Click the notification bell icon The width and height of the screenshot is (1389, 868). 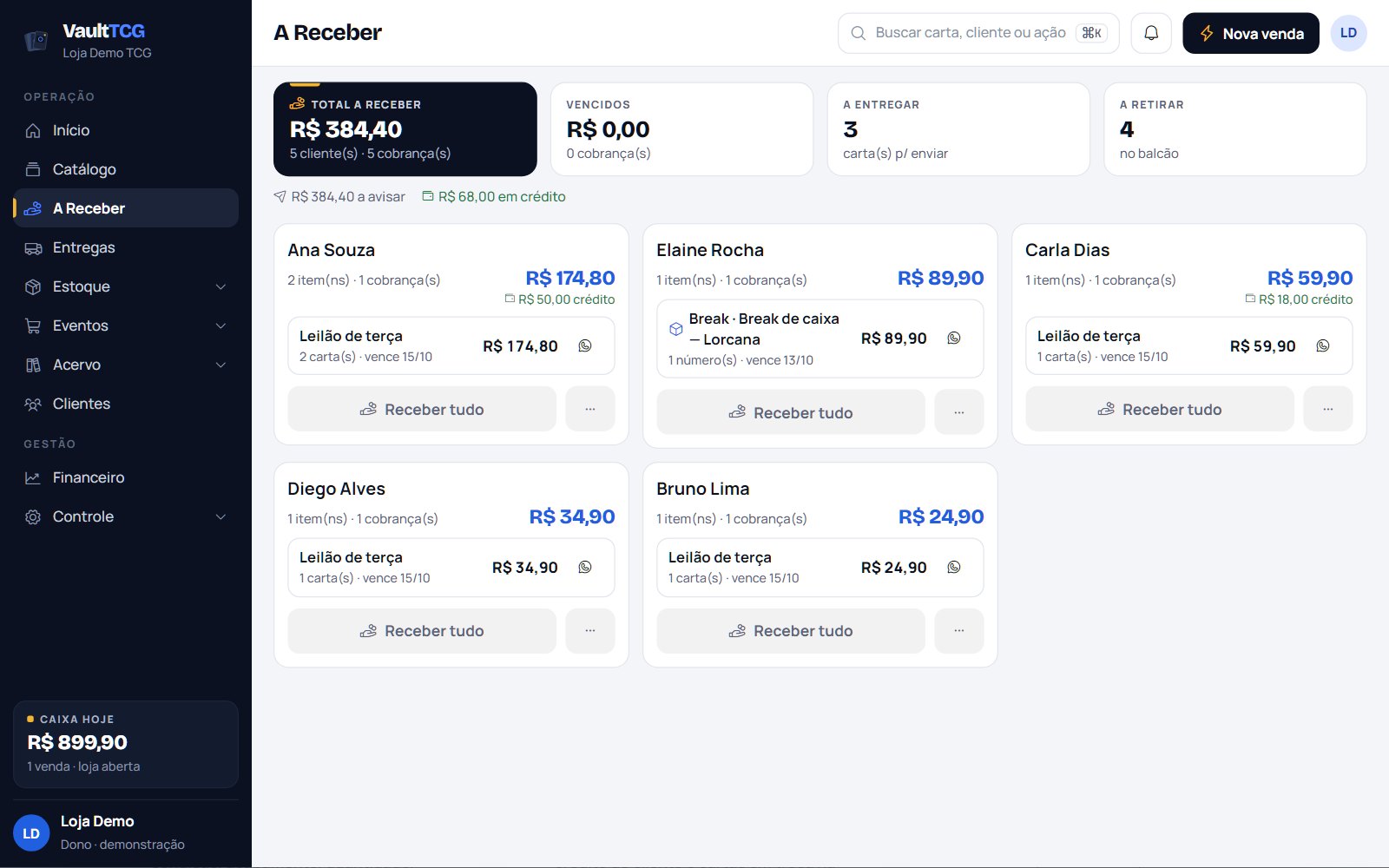(1151, 33)
